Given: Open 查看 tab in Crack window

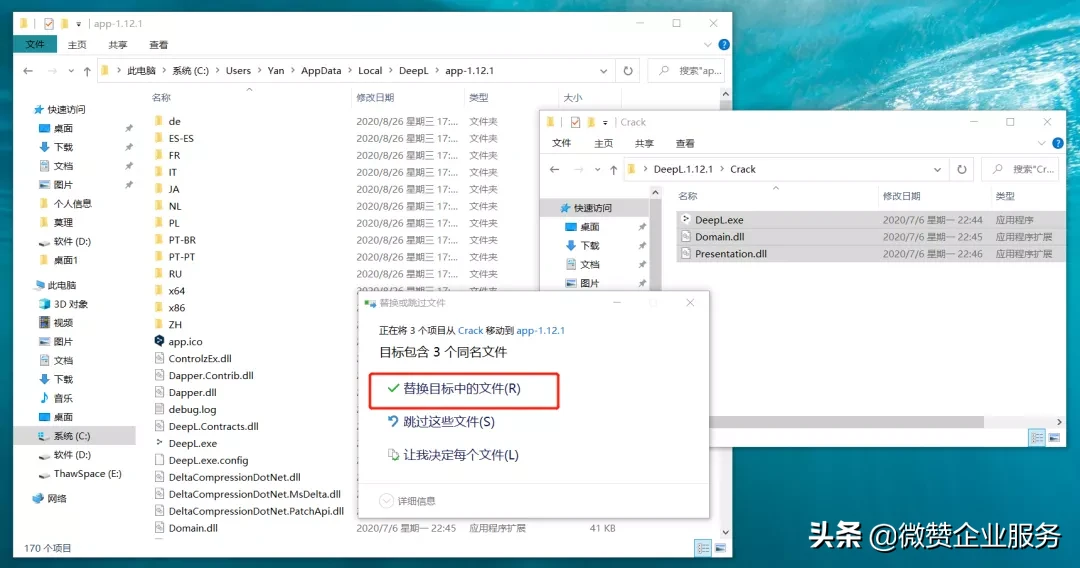Looking at the screenshot, I should (685, 143).
